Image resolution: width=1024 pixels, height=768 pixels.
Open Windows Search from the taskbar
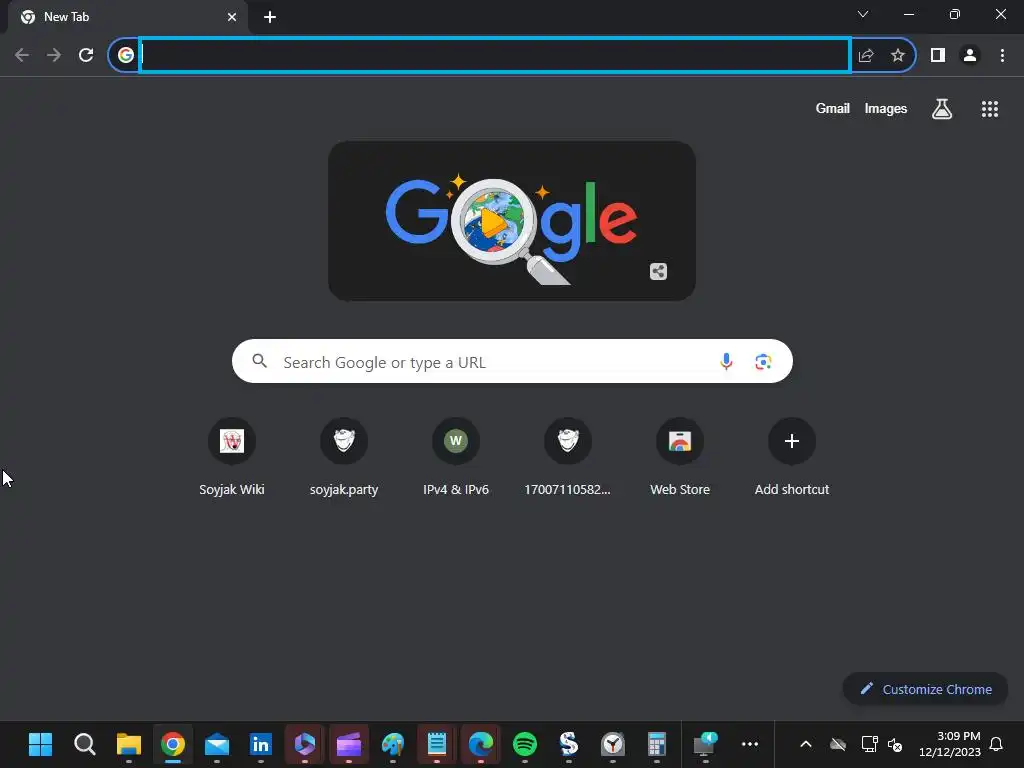coord(85,744)
